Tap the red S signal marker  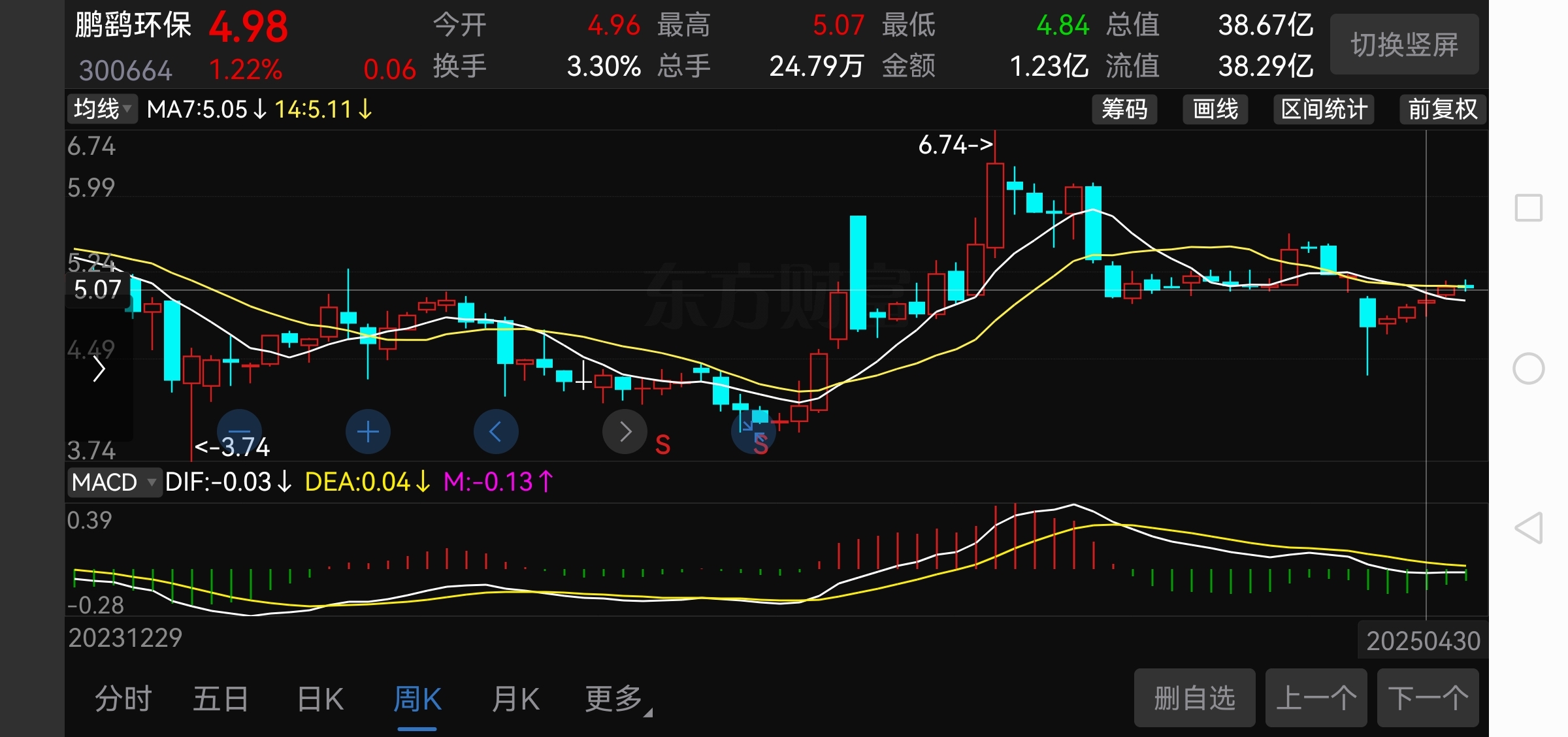pos(662,446)
